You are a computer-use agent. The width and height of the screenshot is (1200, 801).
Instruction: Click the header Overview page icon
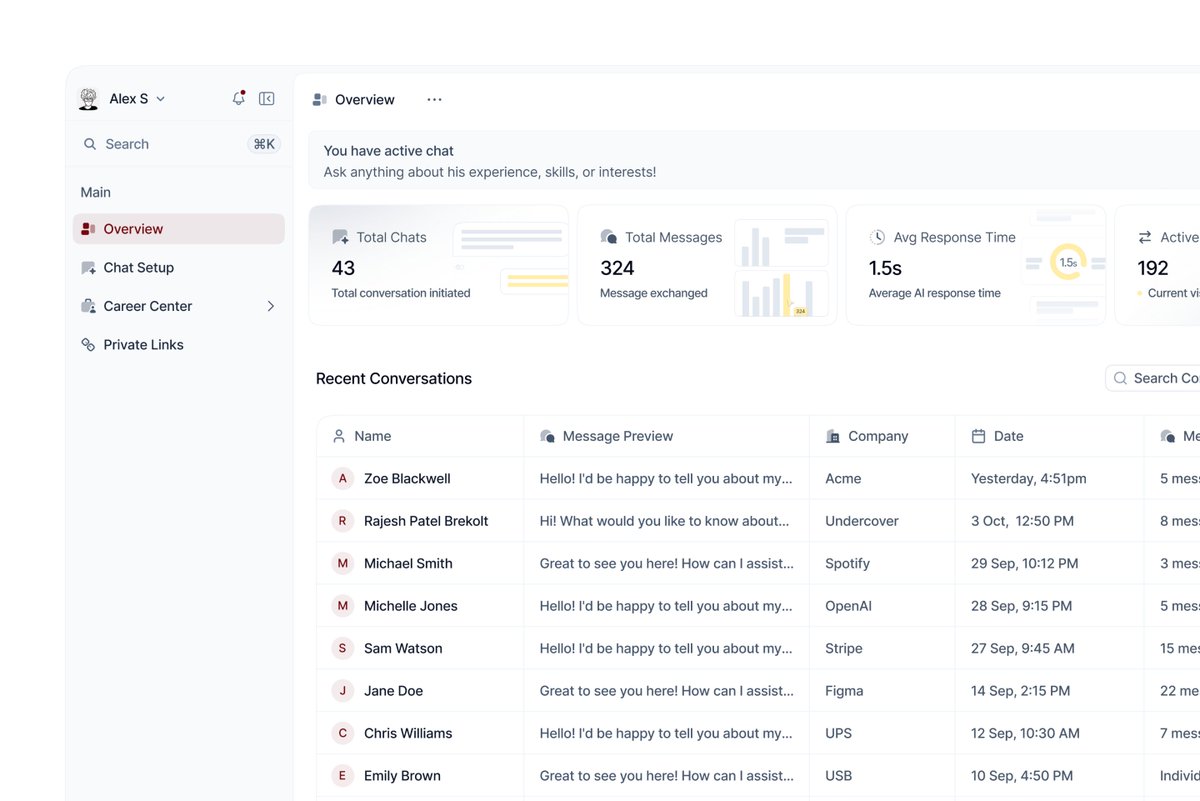pyautogui.click(x=320, y=100)
